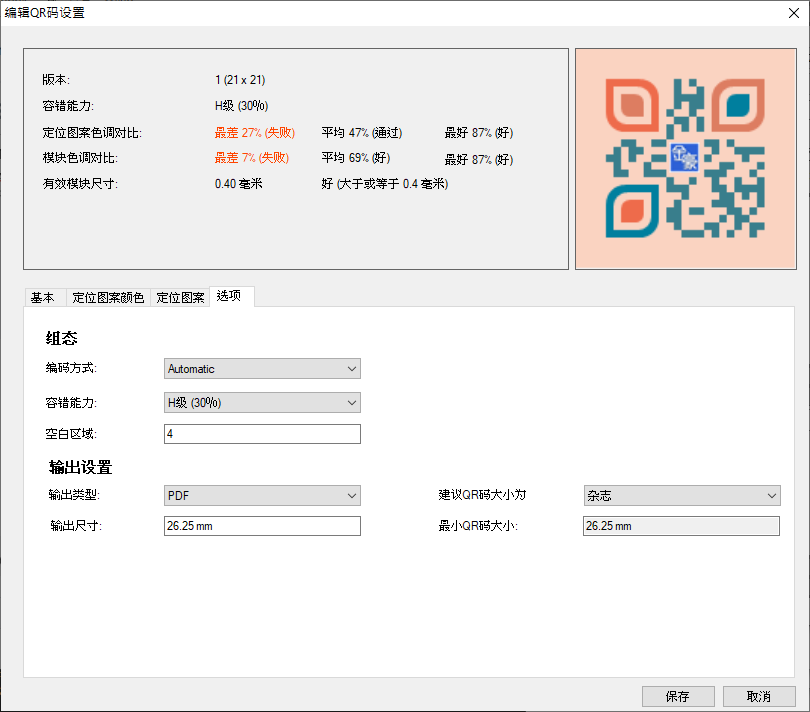810x712 pixels.
Task: Click the 平均 69% (好) value
Action: [x=355, y=158]
